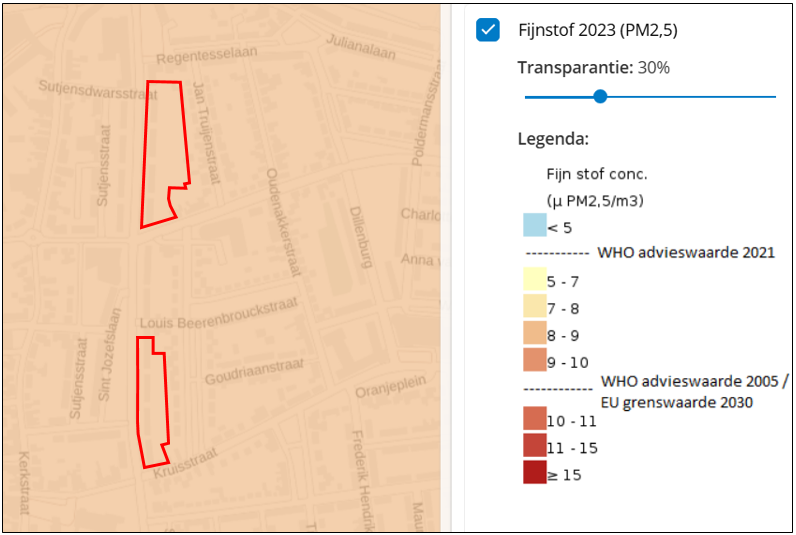Click inside the upper red outlined area
This screenshot has height=535, width=796.
[163, 150]
